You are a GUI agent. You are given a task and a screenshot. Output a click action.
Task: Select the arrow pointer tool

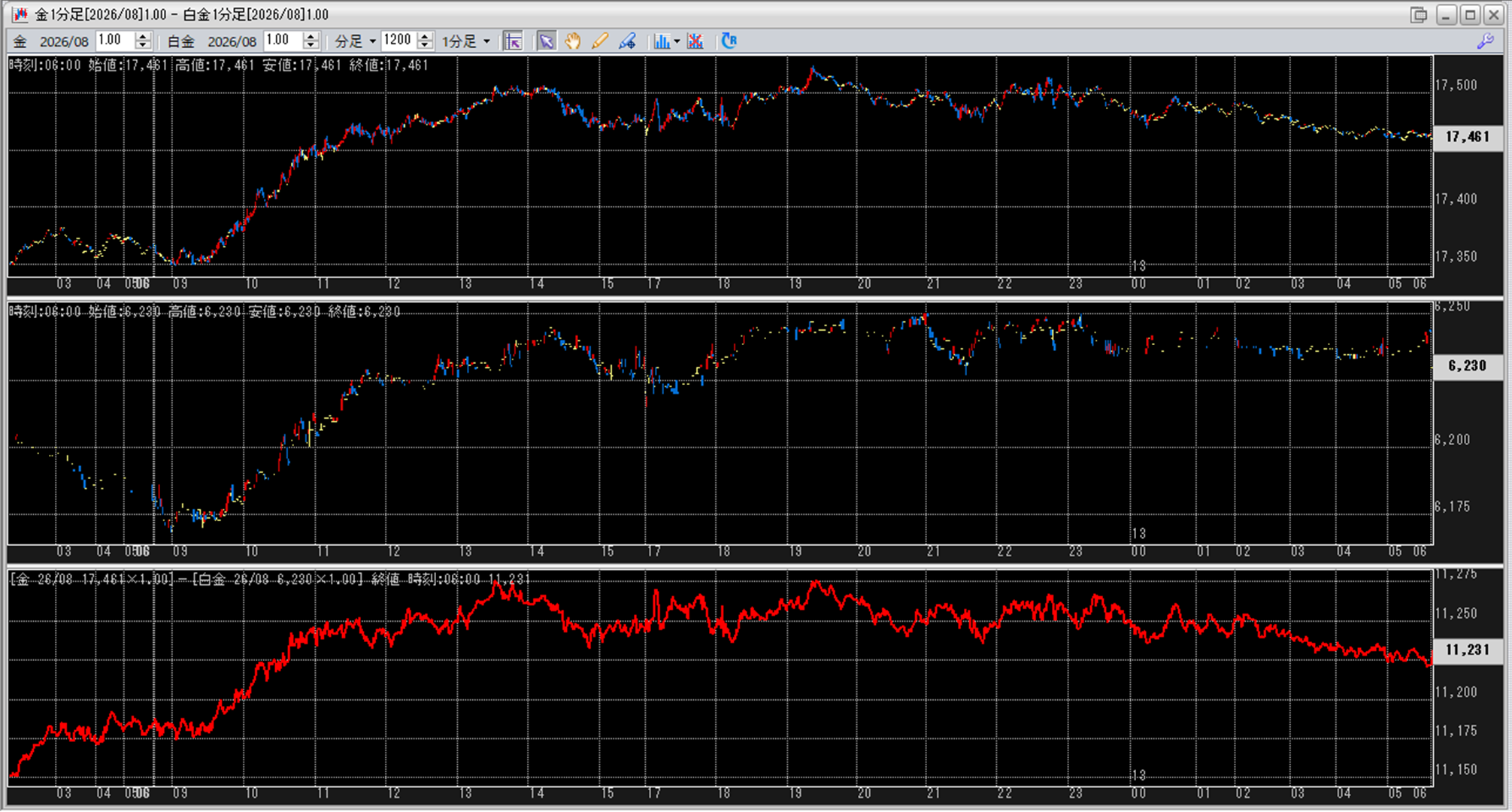pos(546,41)
